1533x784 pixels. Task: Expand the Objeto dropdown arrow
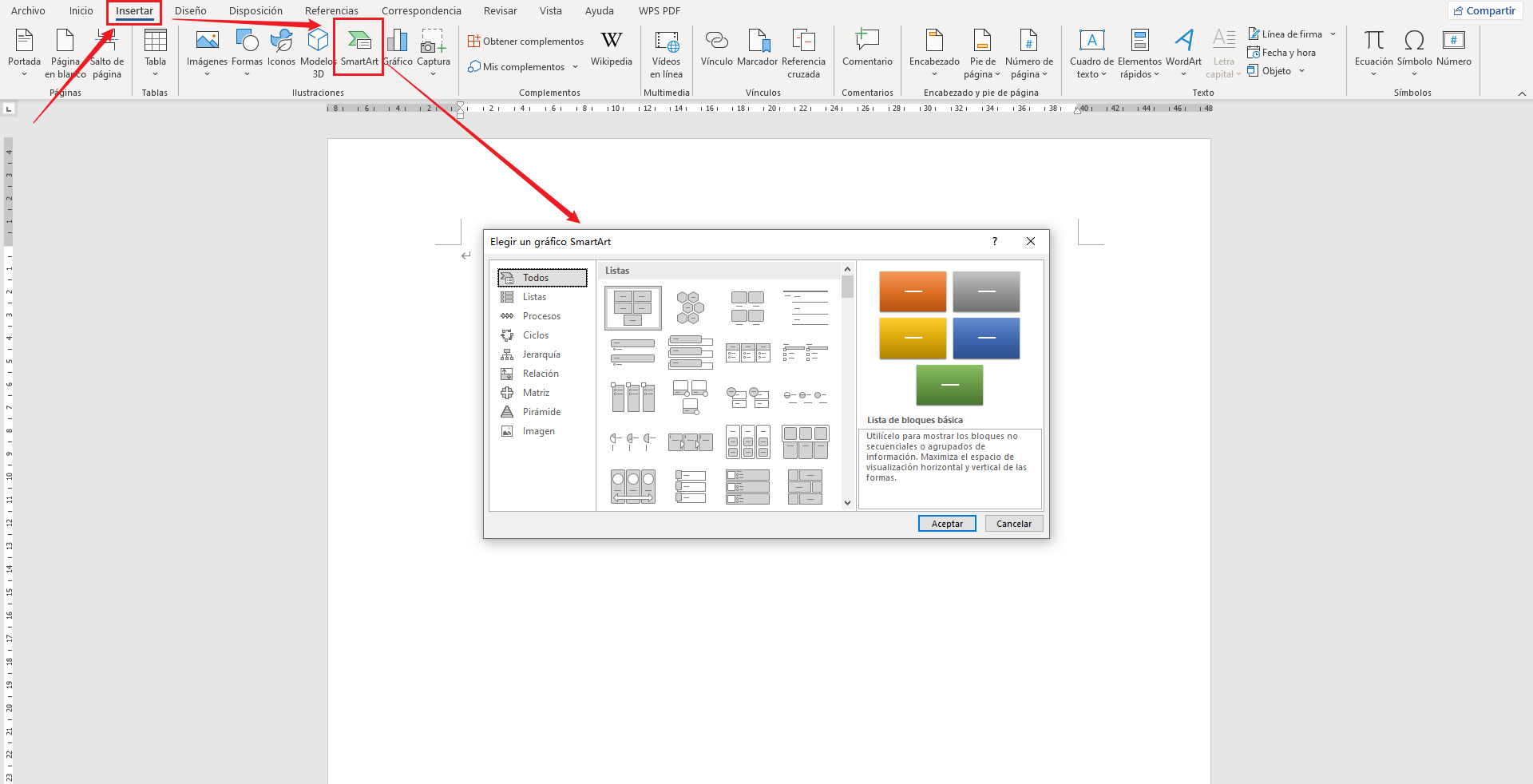click(x=1301, y=71)
